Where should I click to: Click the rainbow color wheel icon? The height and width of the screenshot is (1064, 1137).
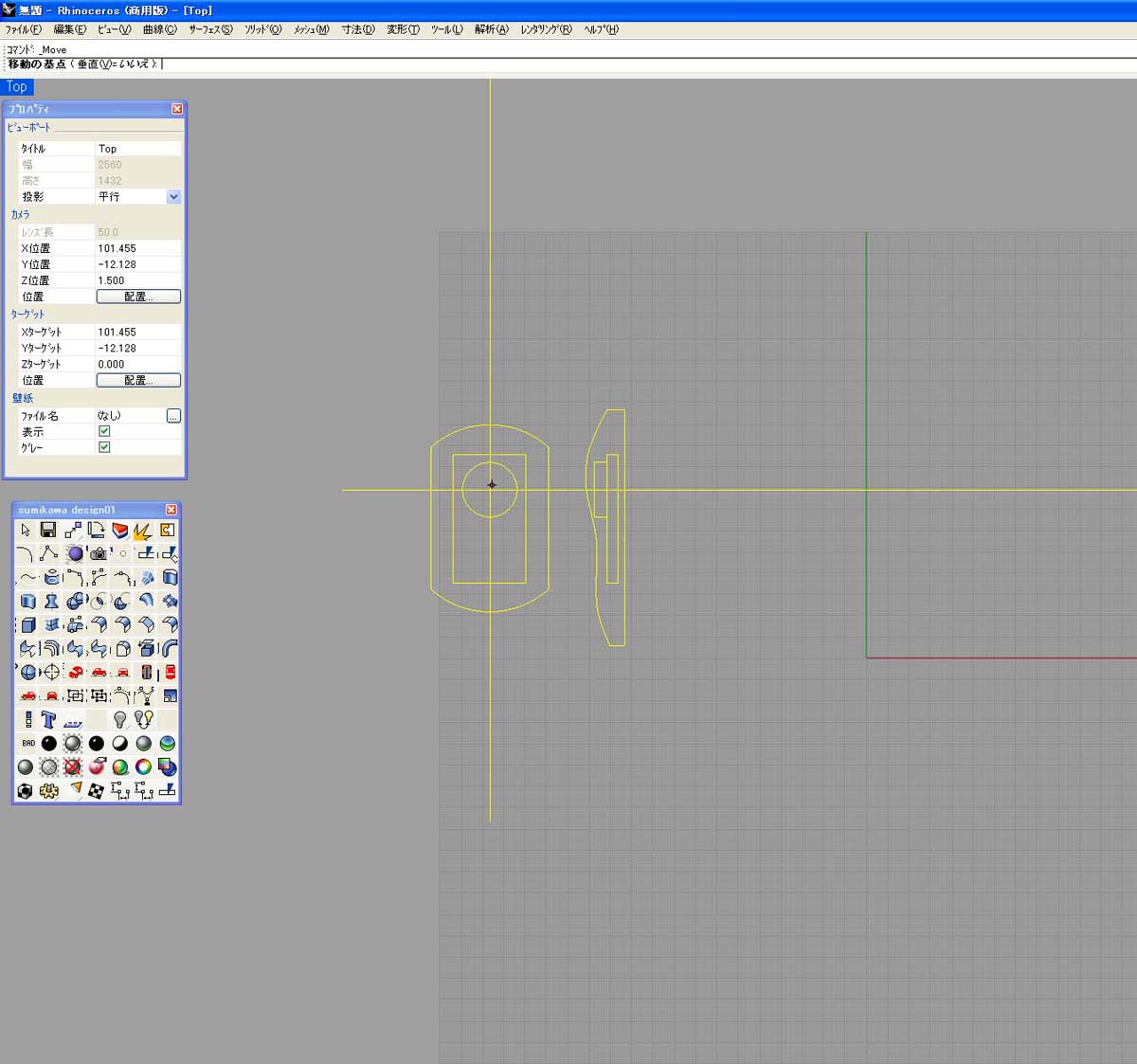[143, 767]
